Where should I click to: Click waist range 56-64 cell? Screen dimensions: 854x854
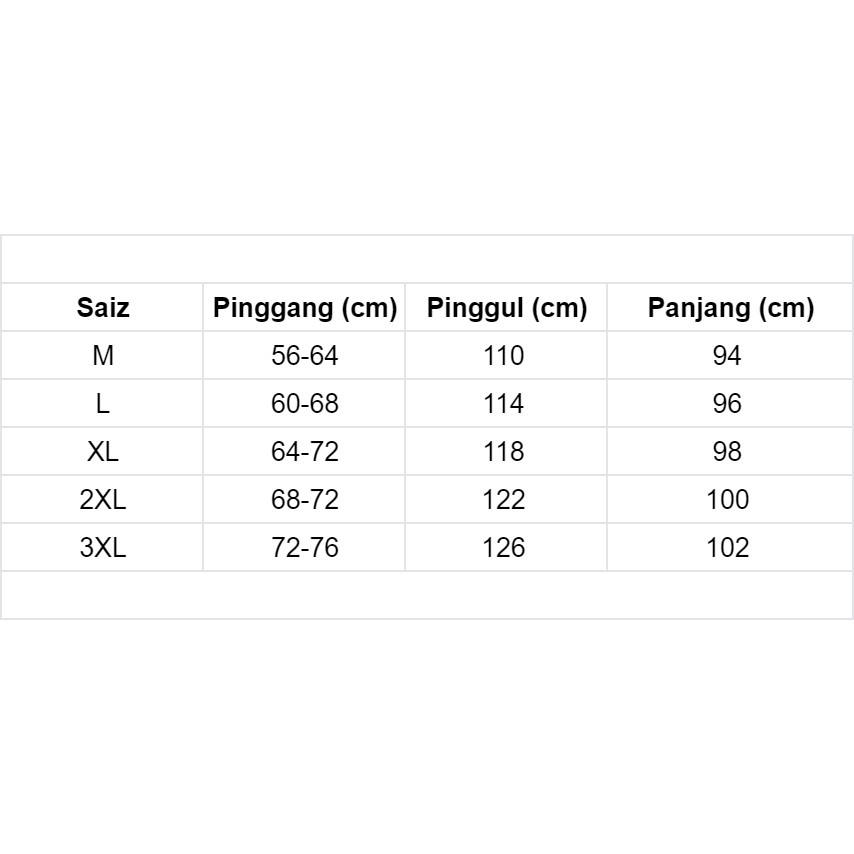click(305, 356)
